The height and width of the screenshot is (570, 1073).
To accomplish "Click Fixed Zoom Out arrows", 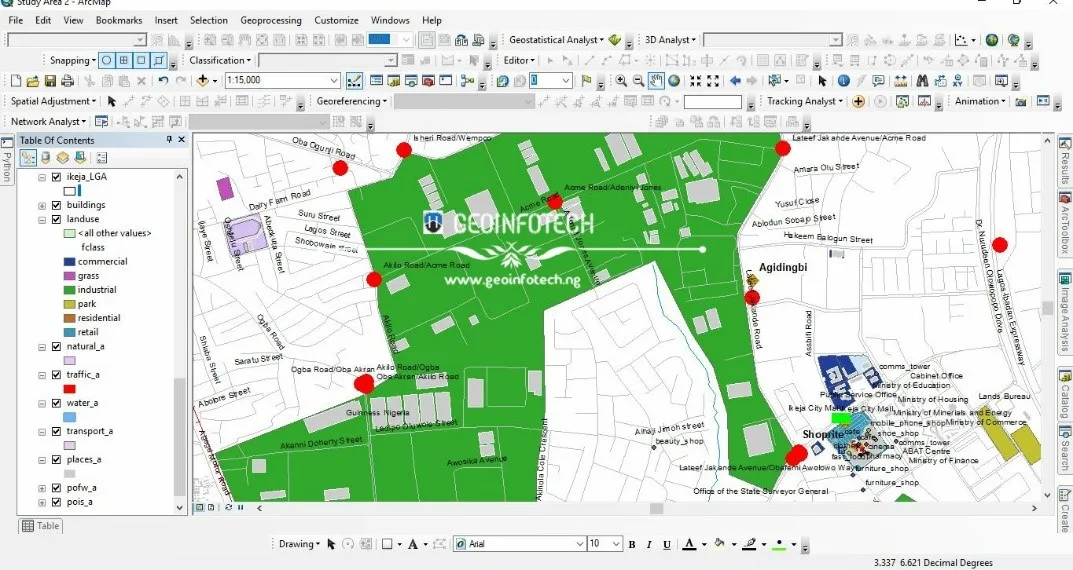I will tap(713, 81).
